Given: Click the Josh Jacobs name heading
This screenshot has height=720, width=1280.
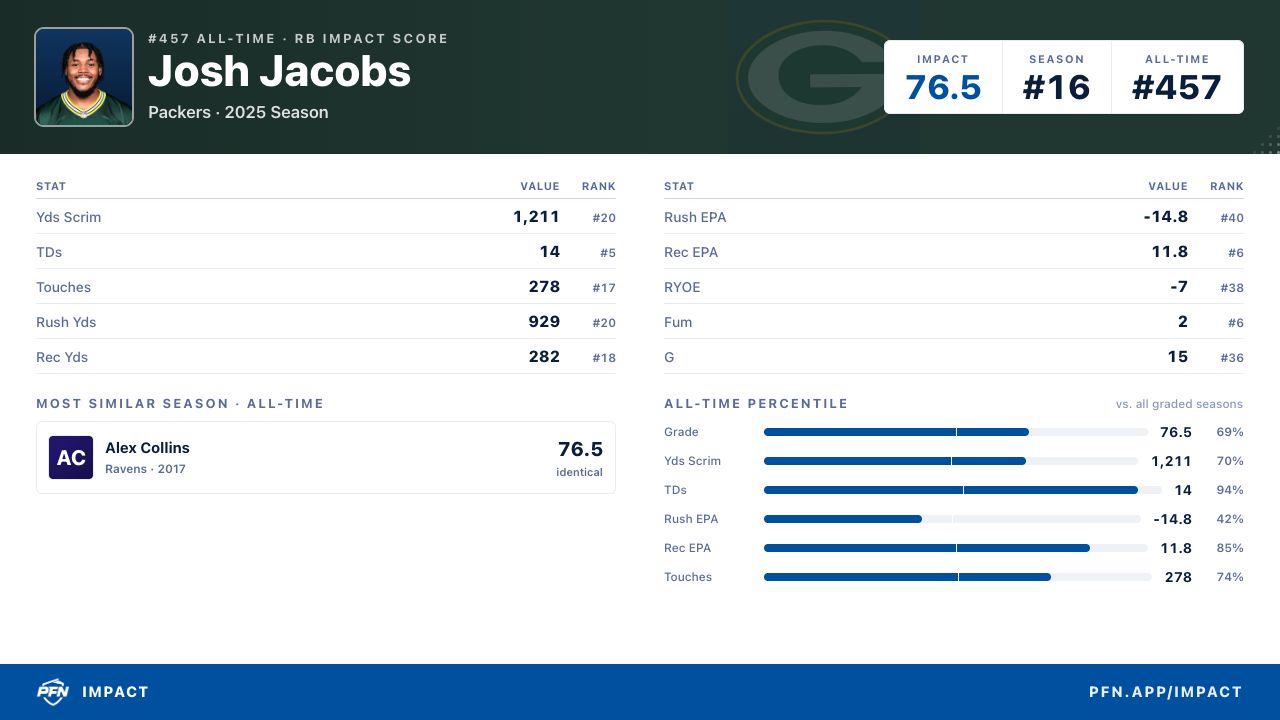Looking at the screenshot, I should click(279, 71).
